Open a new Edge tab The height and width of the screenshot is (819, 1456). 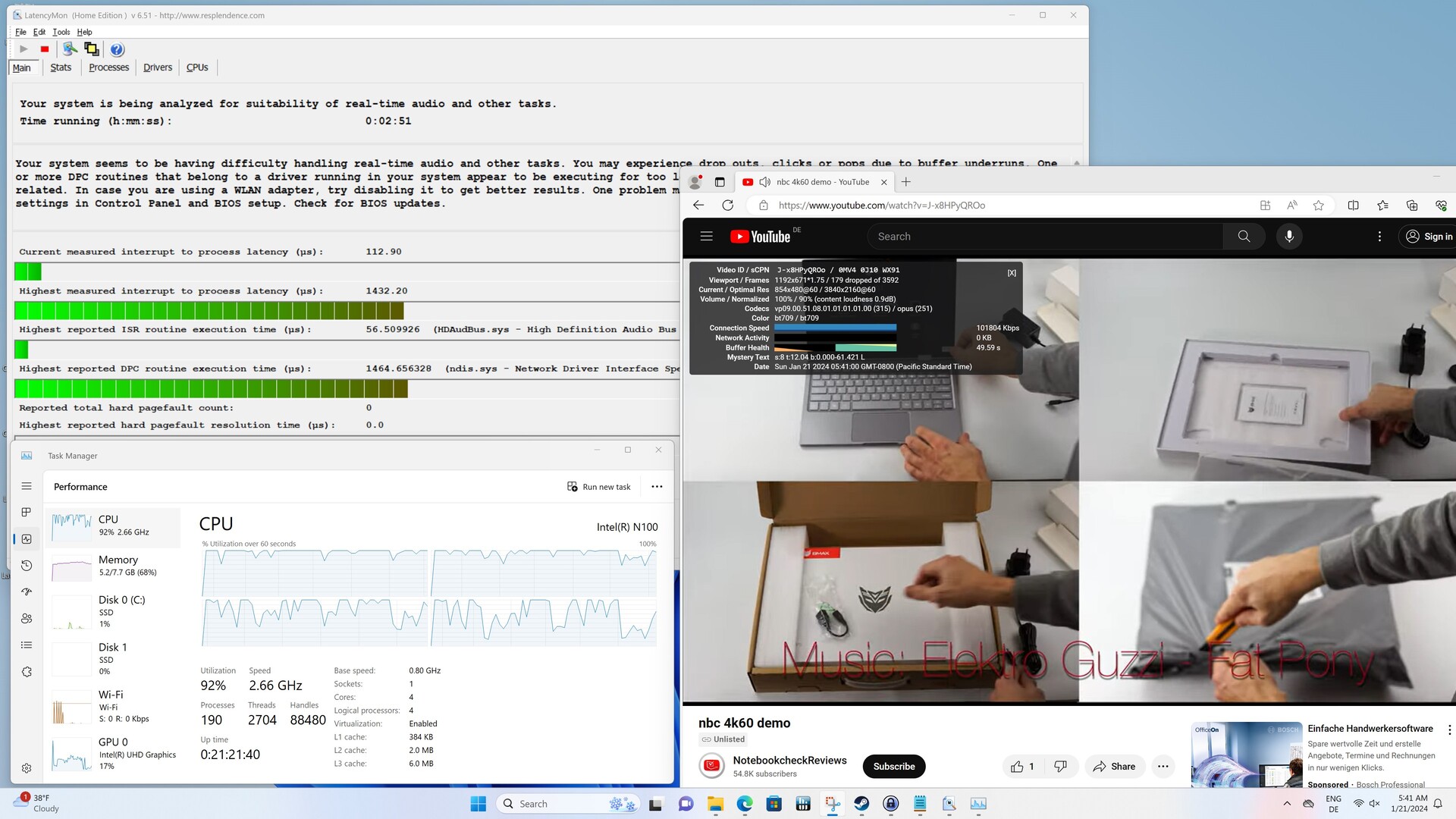(905, 182)
